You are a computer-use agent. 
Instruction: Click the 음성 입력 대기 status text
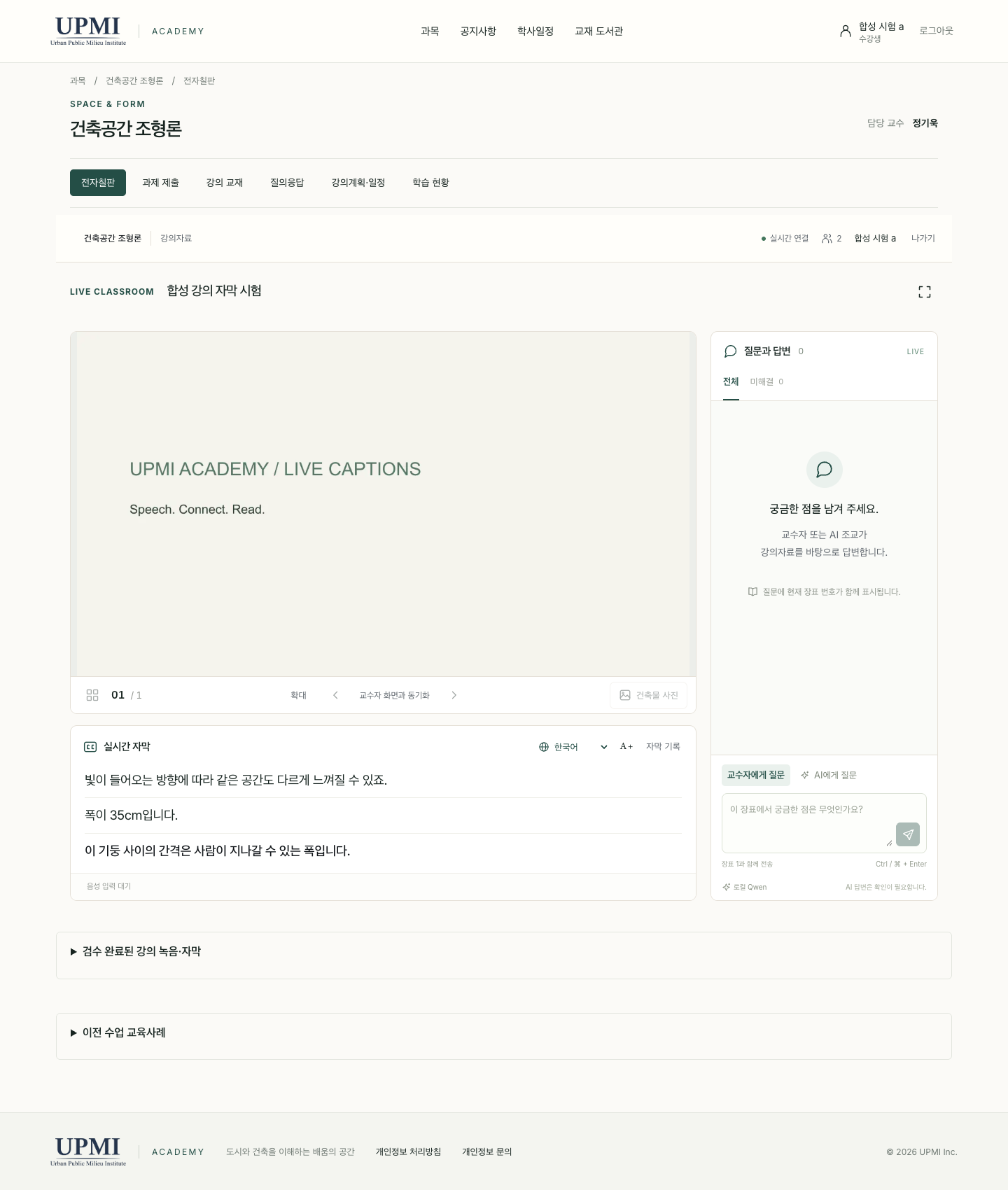click(x=108, y=886)
